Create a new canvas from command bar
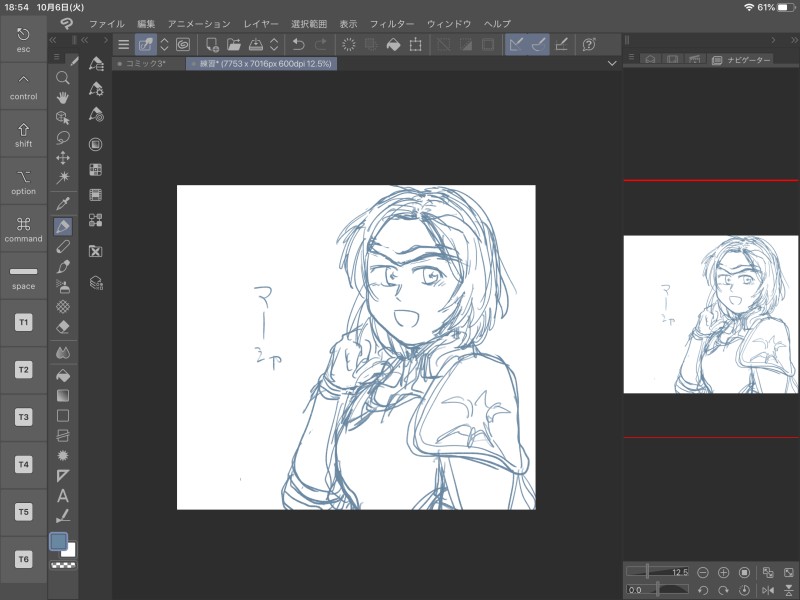The height and width of the screenshot is (600, 800). [x=212, y=44]
